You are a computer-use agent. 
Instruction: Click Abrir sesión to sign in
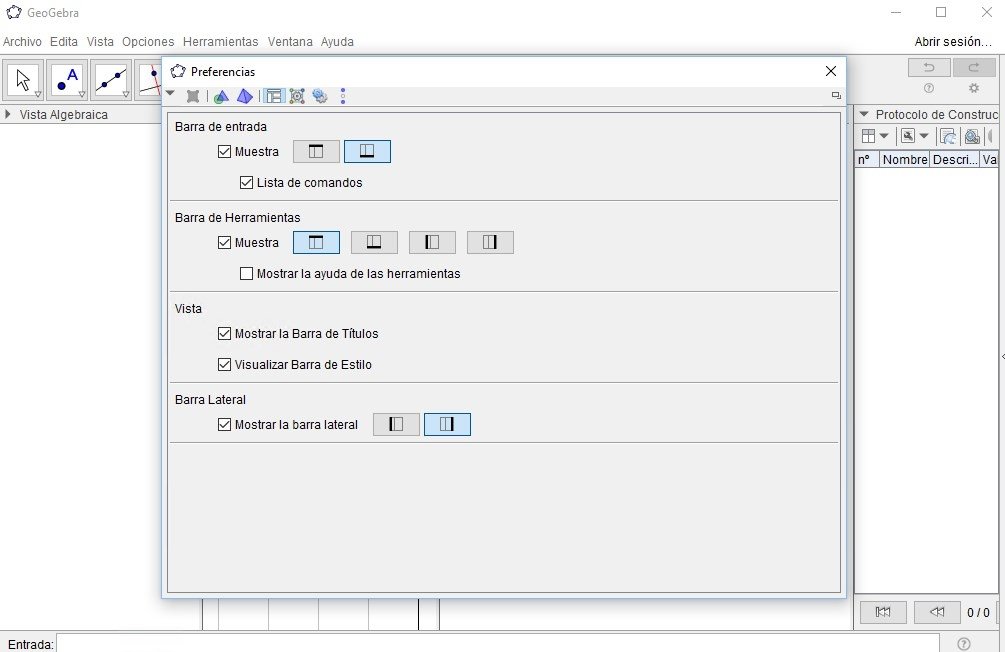click(x=953, y=42)
